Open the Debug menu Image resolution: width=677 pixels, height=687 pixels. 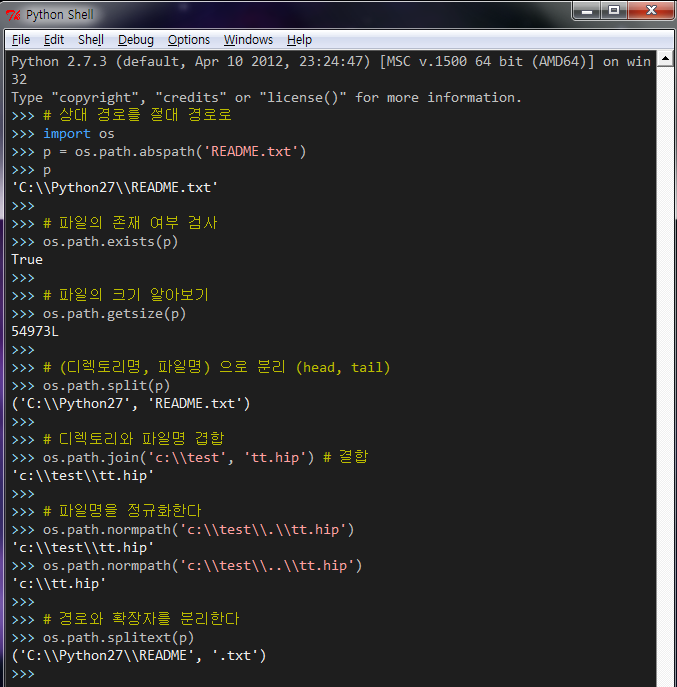click(136, 40)
